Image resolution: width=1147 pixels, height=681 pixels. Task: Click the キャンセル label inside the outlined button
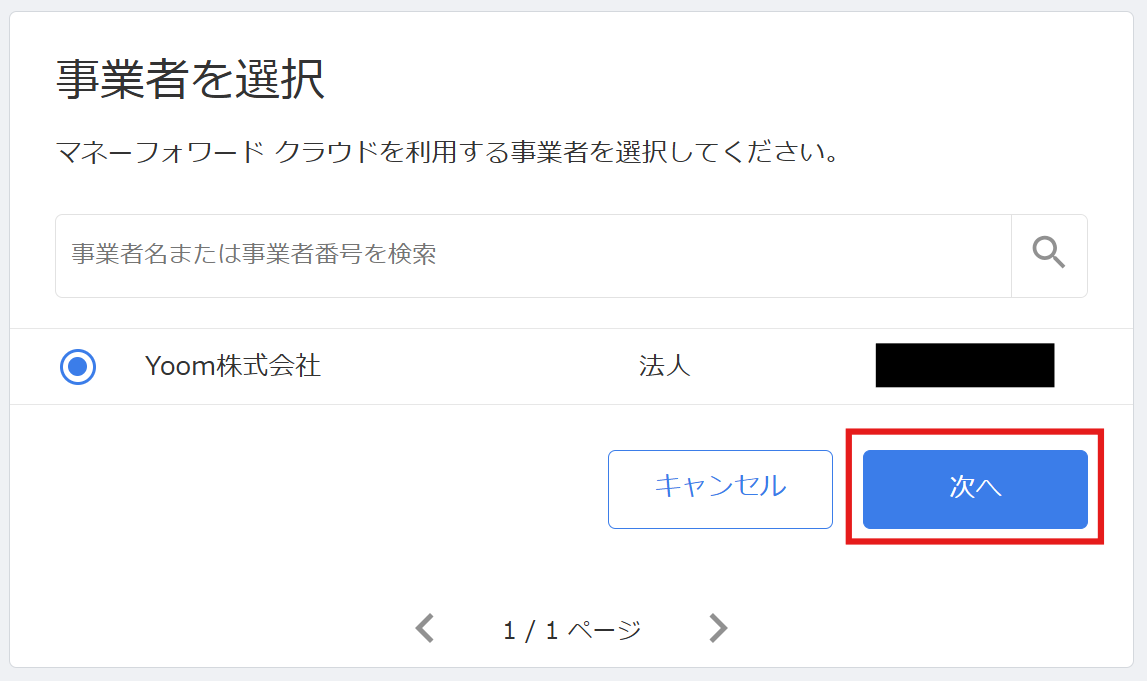(x=720, y=487)
